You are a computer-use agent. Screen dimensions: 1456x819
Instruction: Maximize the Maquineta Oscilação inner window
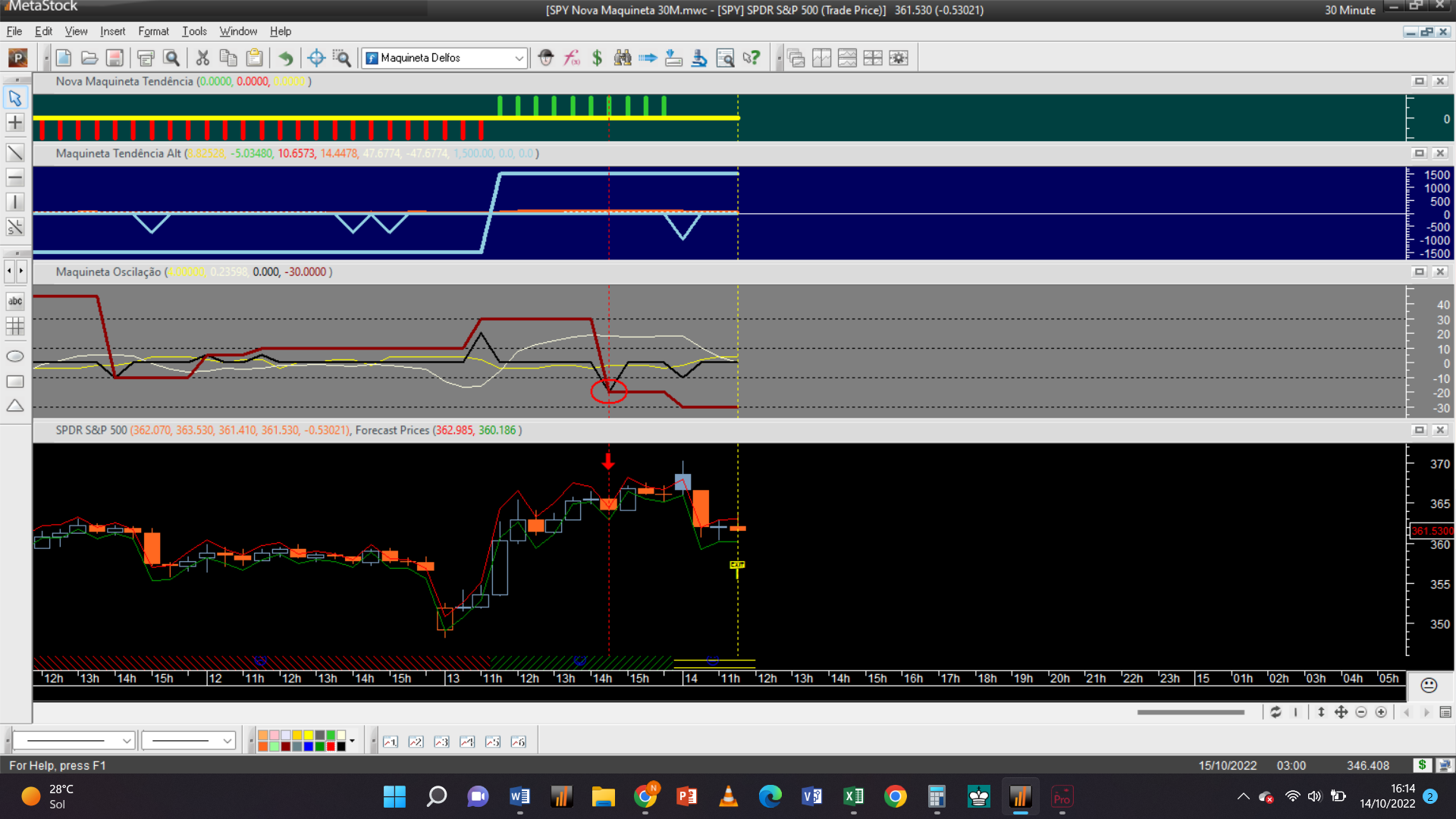[1420, 271]
